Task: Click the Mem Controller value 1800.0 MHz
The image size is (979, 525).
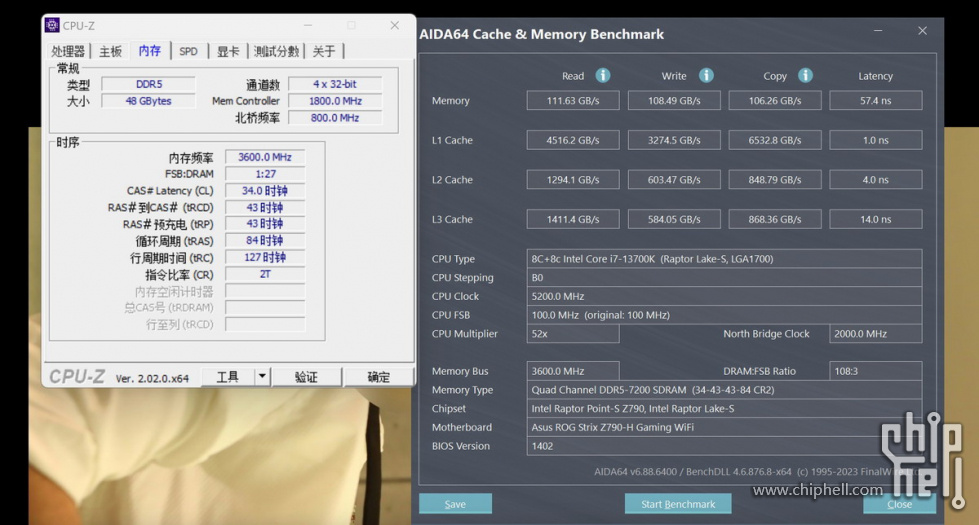Action: click(335, 101)
